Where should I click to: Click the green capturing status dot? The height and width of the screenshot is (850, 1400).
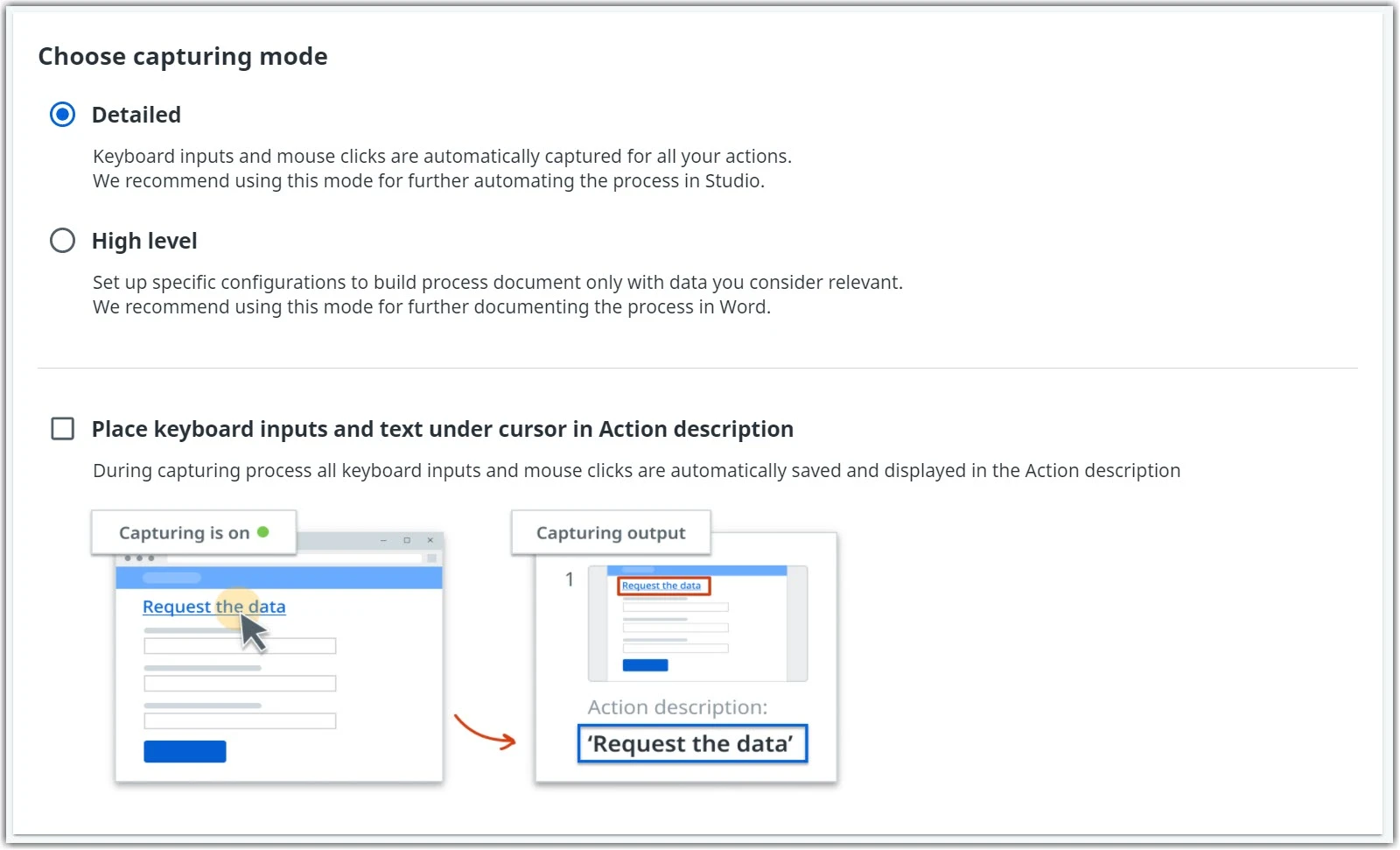pyautogui.click(x=263, y=532)
